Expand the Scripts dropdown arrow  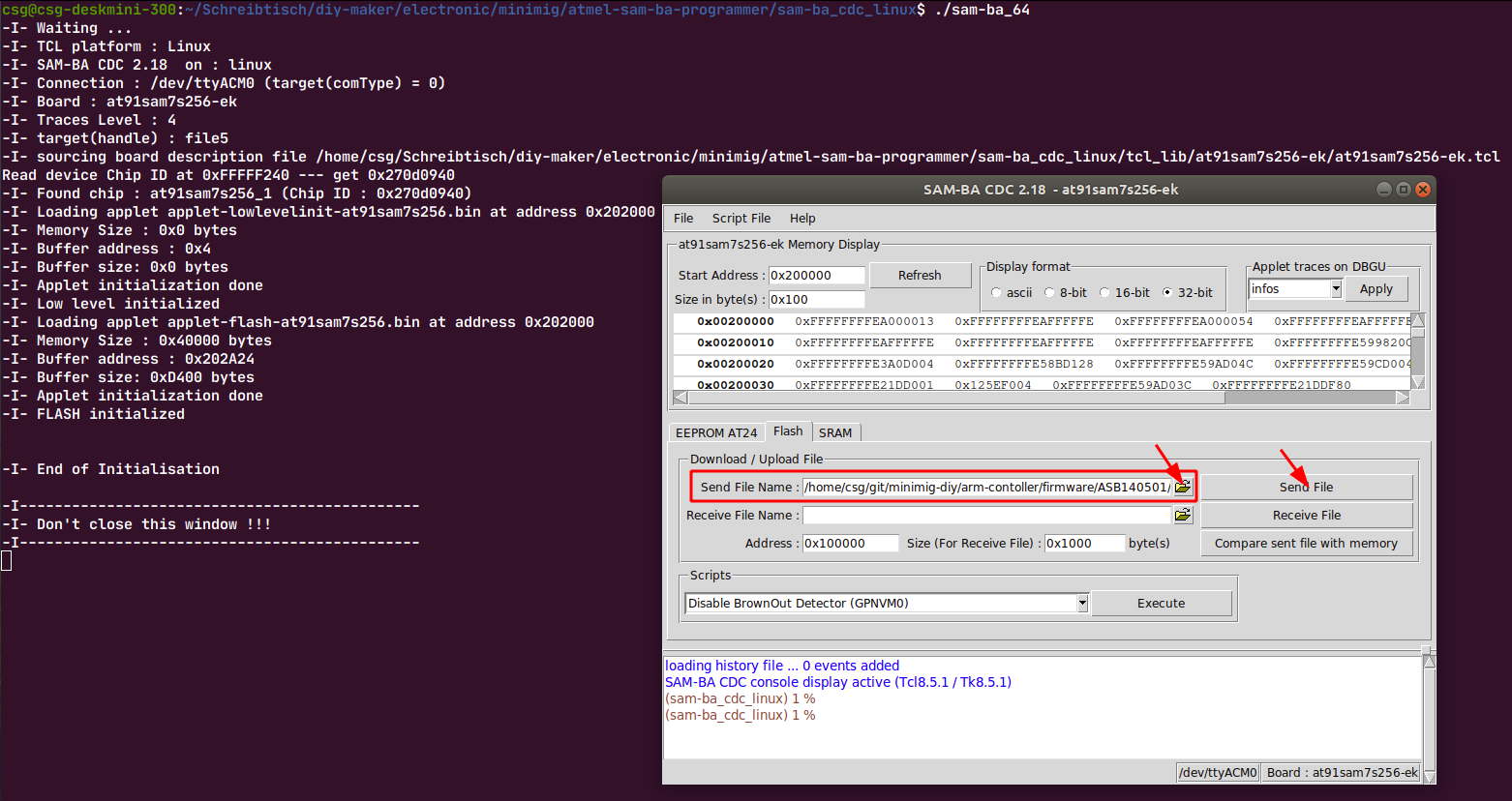(x=1082, y=603)
